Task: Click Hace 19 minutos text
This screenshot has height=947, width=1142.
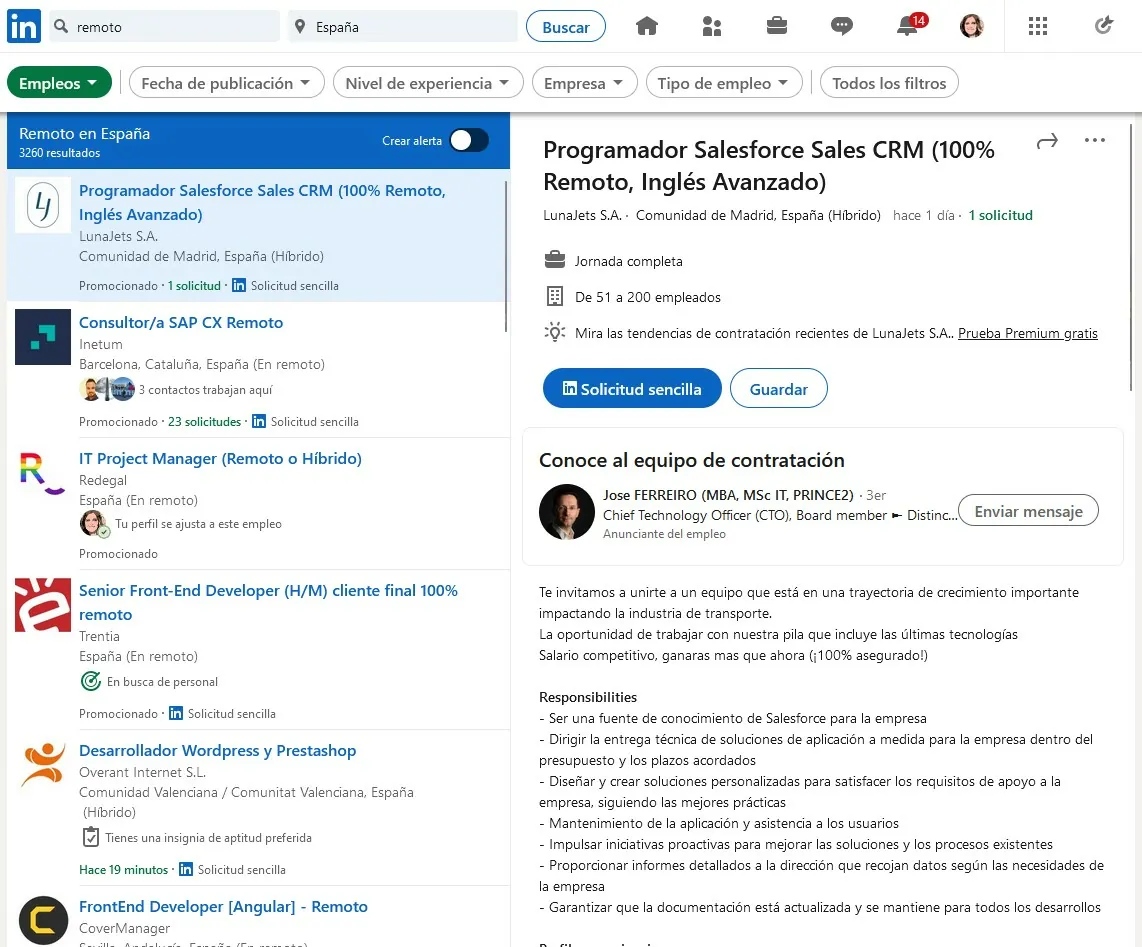Action: coord(123,869)
